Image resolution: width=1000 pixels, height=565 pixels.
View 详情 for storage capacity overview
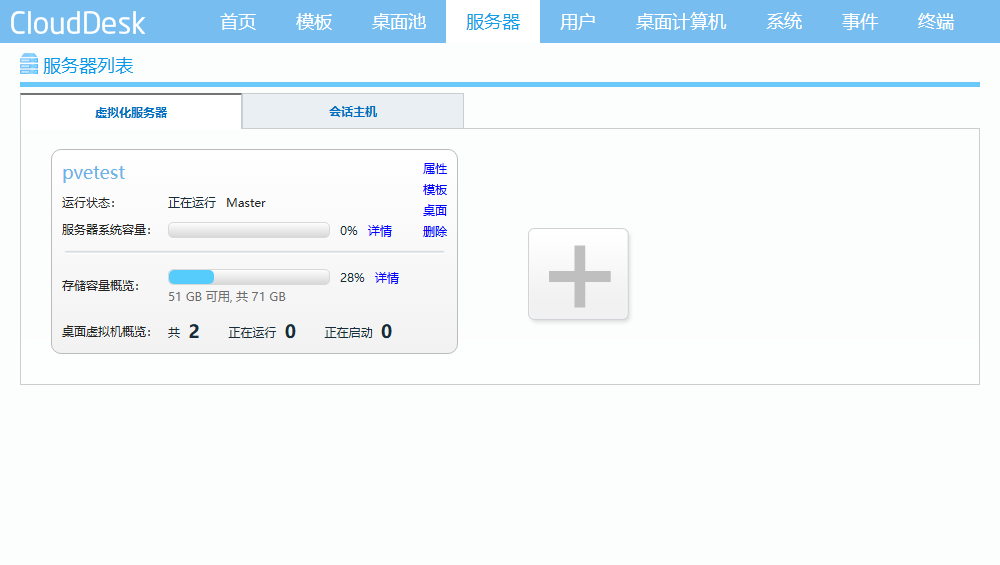pyautogui.click(x=386, y=278)
